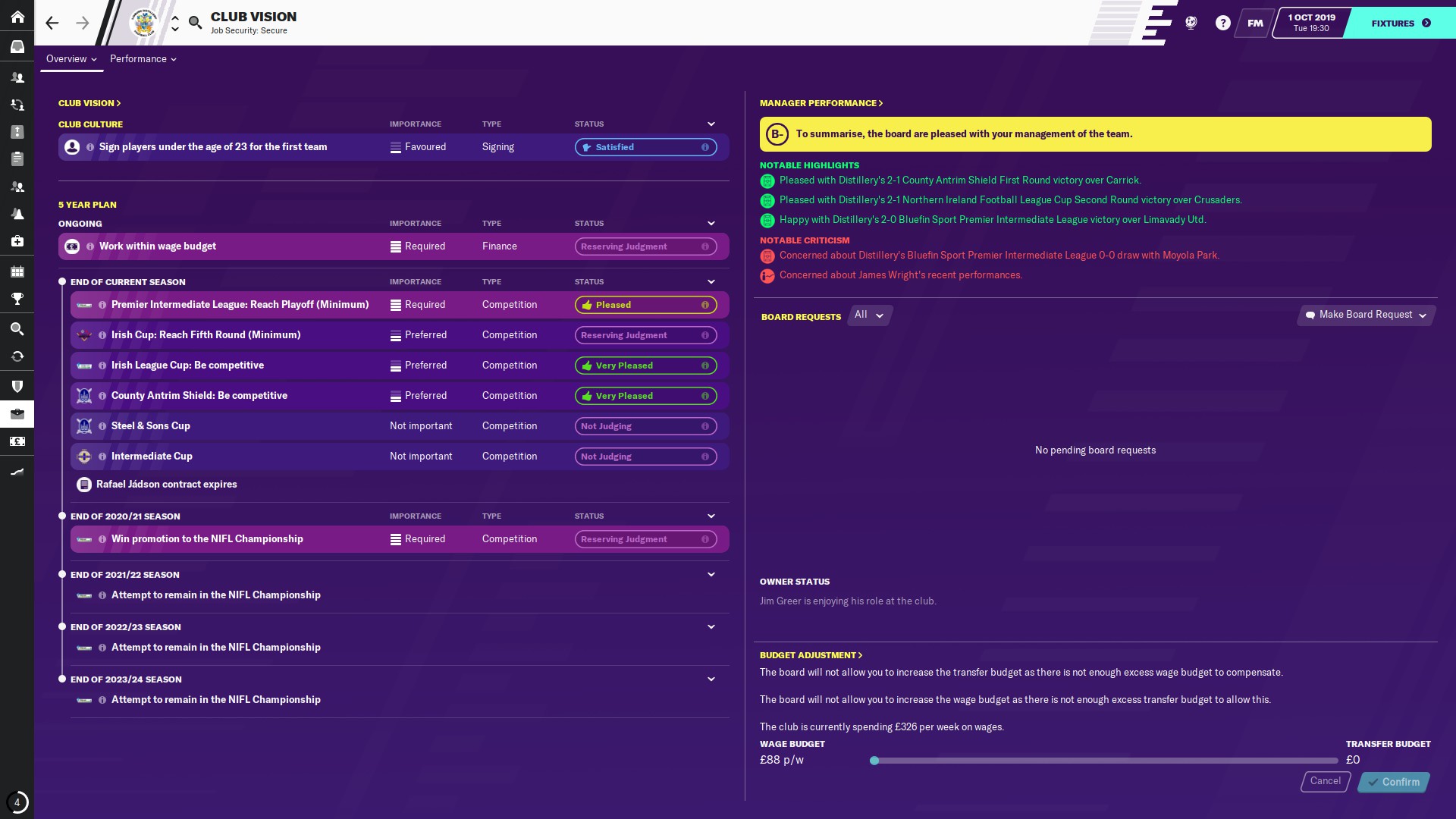
Task: Click the Distillery club badge
Action: [143, 23]
